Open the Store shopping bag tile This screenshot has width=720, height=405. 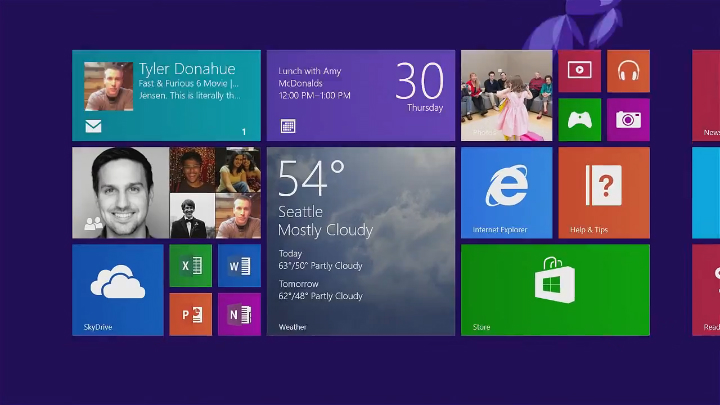click(555, 290)
